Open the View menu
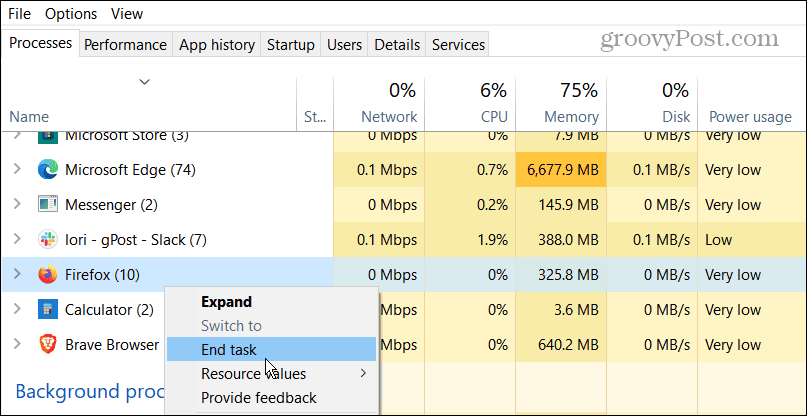 [127, 13]
